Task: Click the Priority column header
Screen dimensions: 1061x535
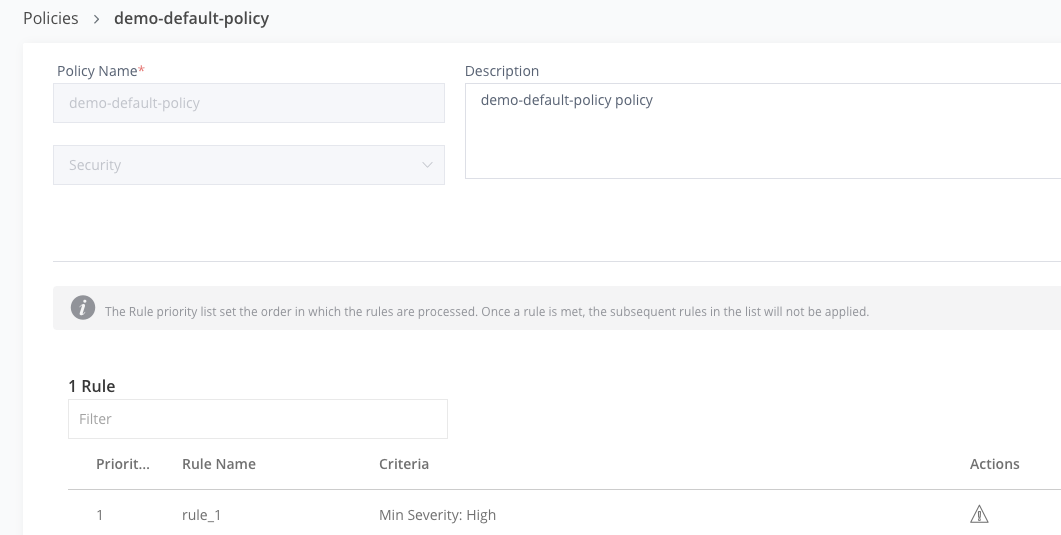Action: tap(123, 464)
